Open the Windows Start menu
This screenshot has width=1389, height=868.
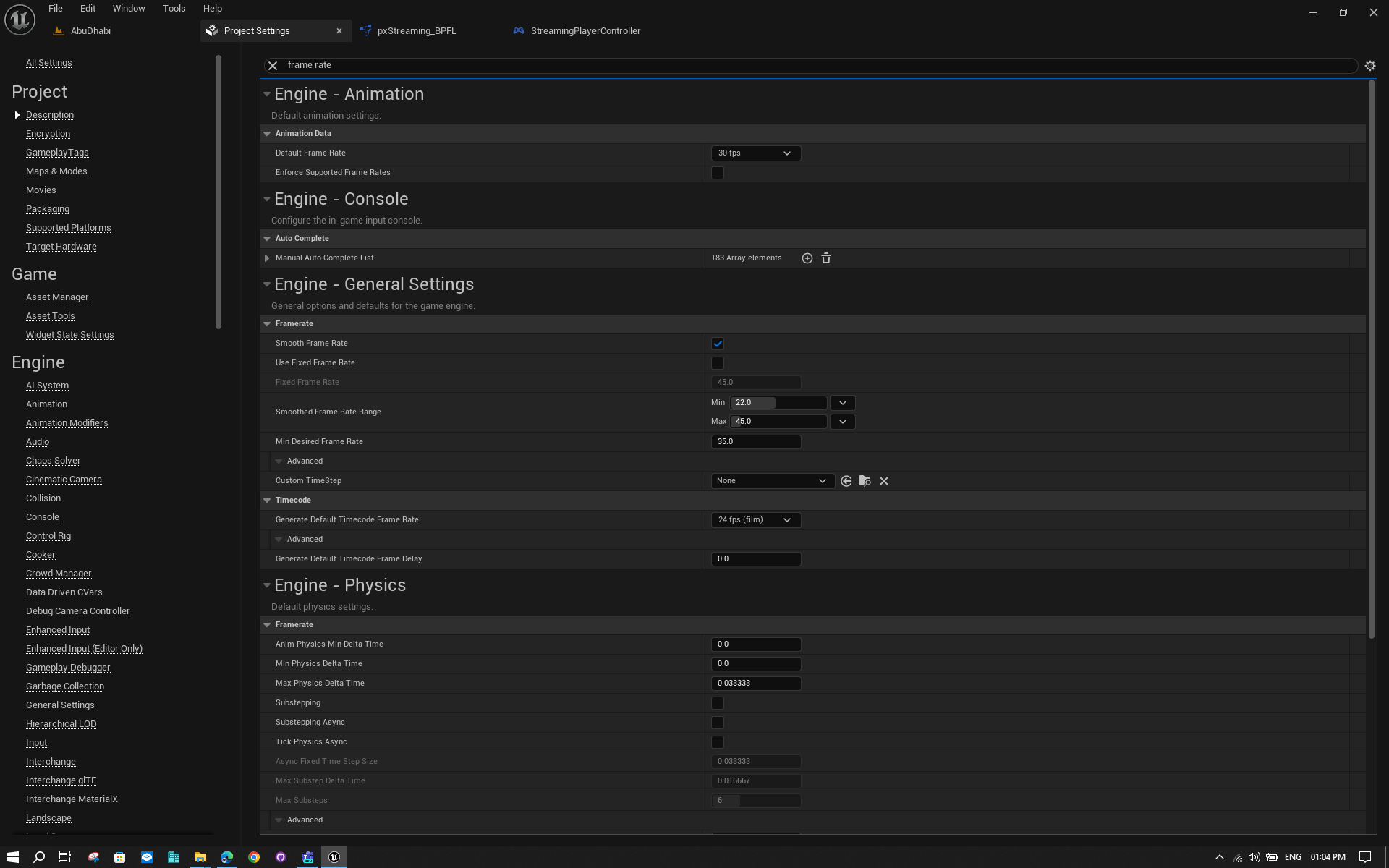13,857
